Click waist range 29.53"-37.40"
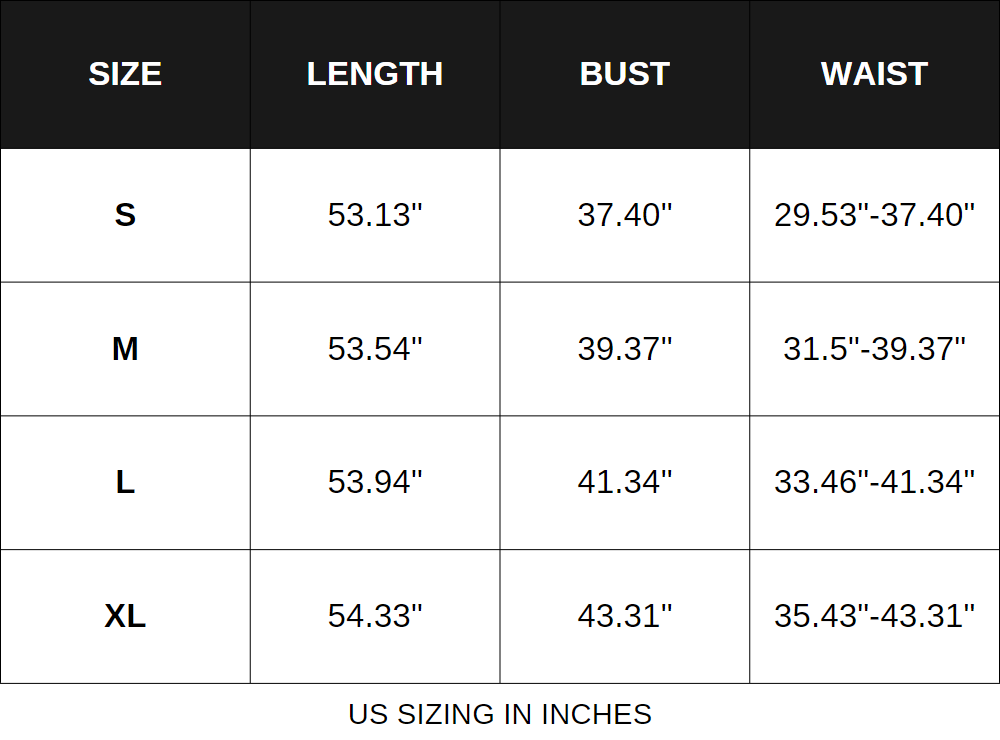The height and width of the screenshot is (740, 1000). point(874,215)
